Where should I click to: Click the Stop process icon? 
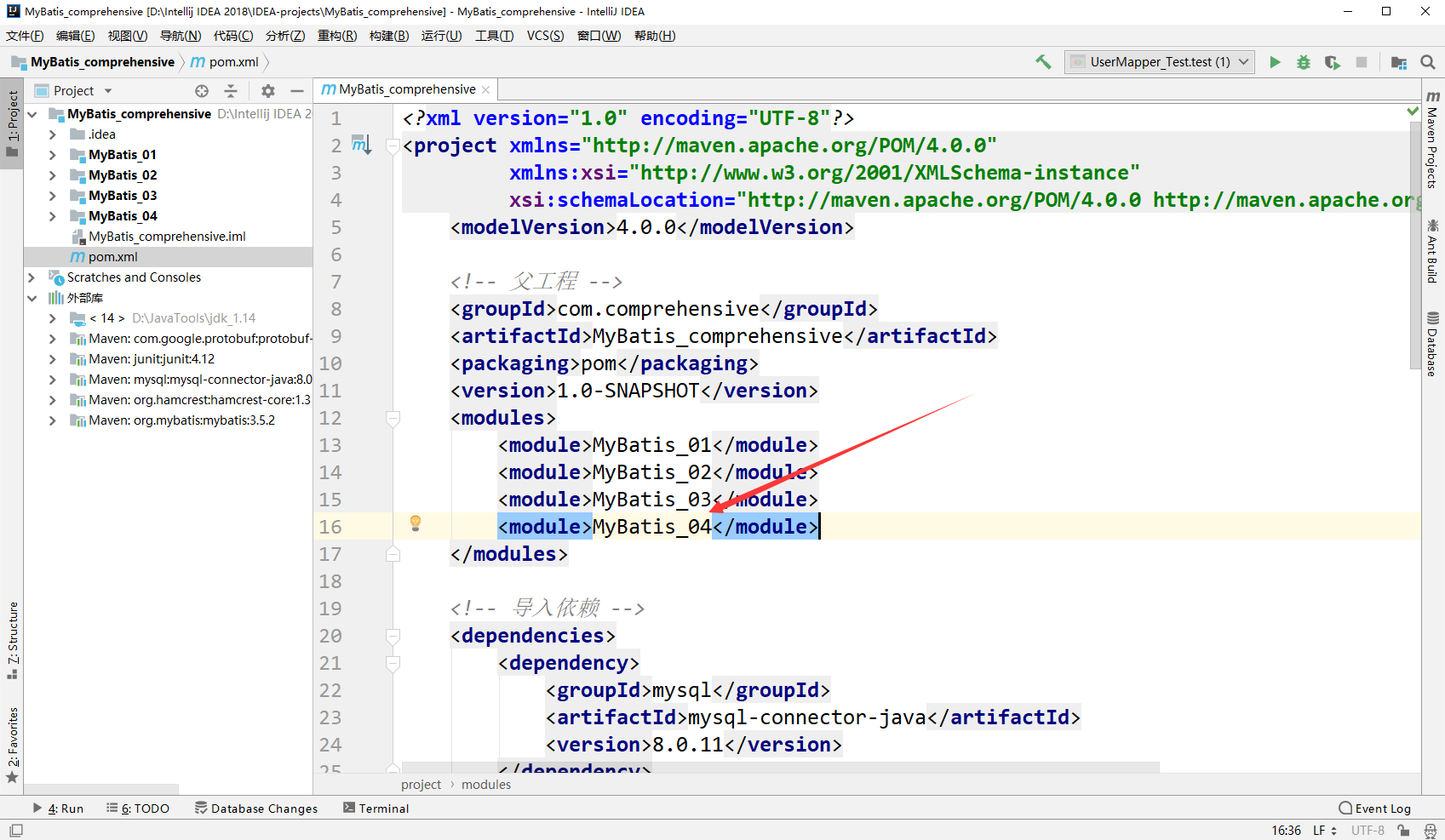[1362, 62]
